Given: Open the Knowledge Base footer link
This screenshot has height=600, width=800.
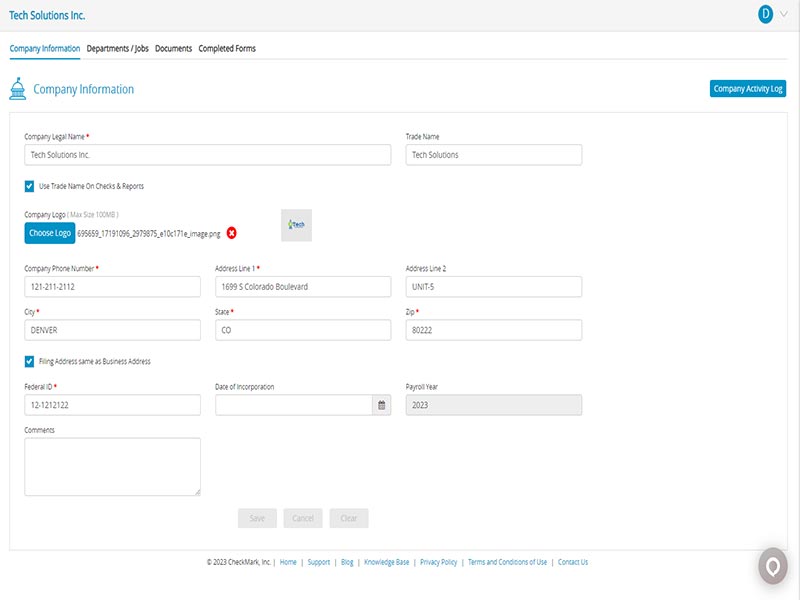Looking at the screenshot, I should 386,562.
